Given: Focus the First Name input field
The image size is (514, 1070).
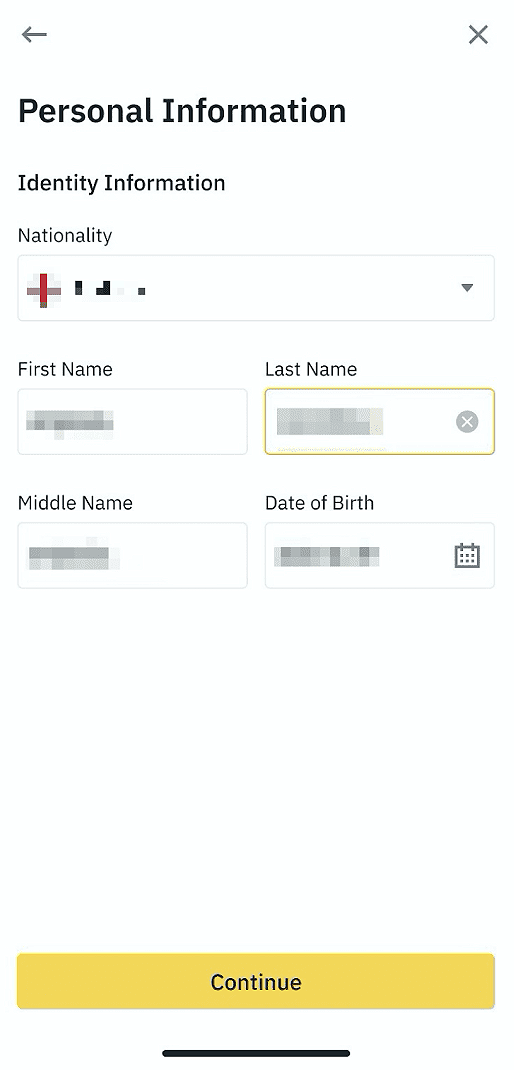Looking at the screenshot, I should click(132, 422).
